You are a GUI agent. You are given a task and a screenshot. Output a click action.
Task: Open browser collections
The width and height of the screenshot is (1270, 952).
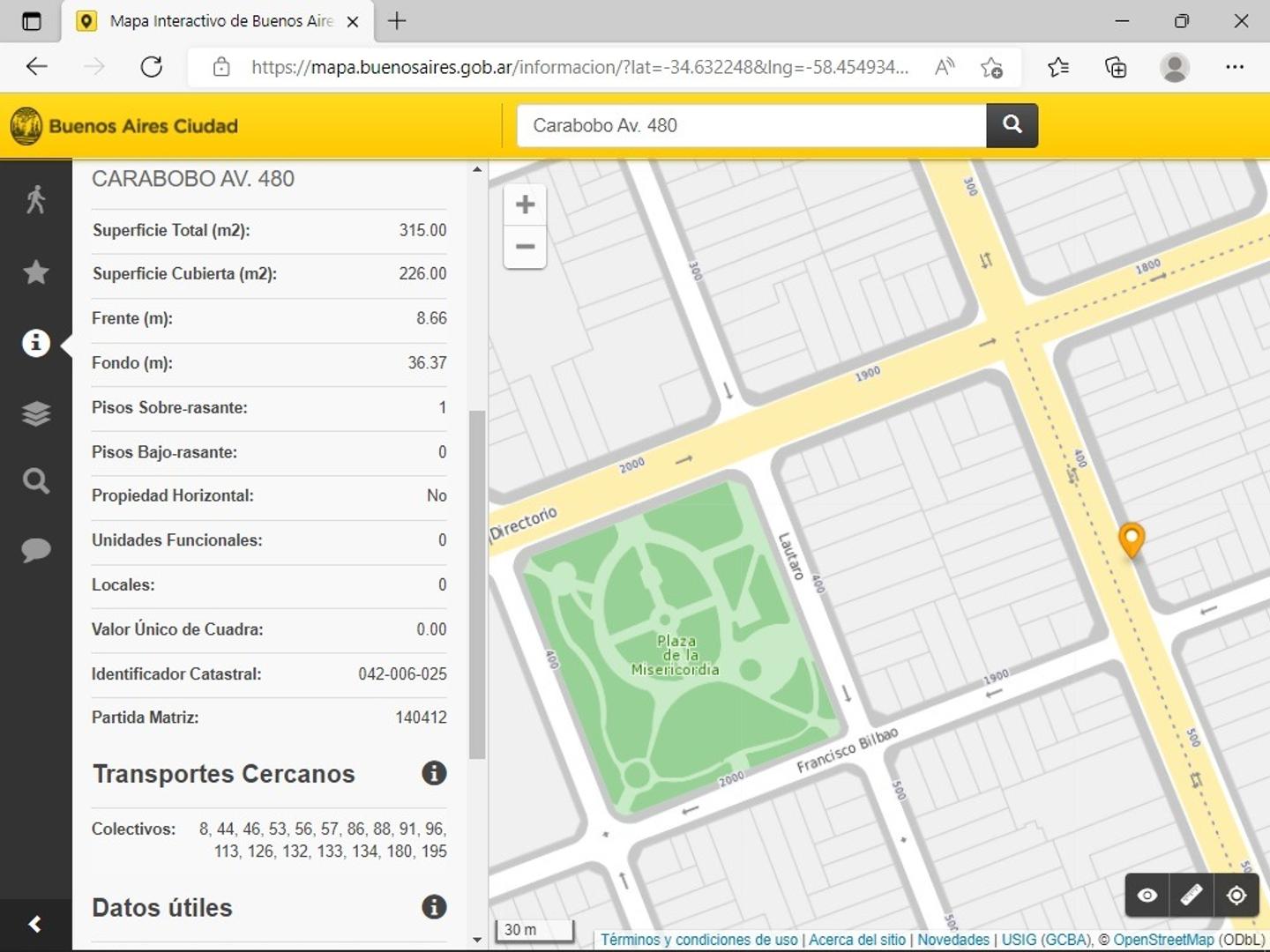[1116, 67]
